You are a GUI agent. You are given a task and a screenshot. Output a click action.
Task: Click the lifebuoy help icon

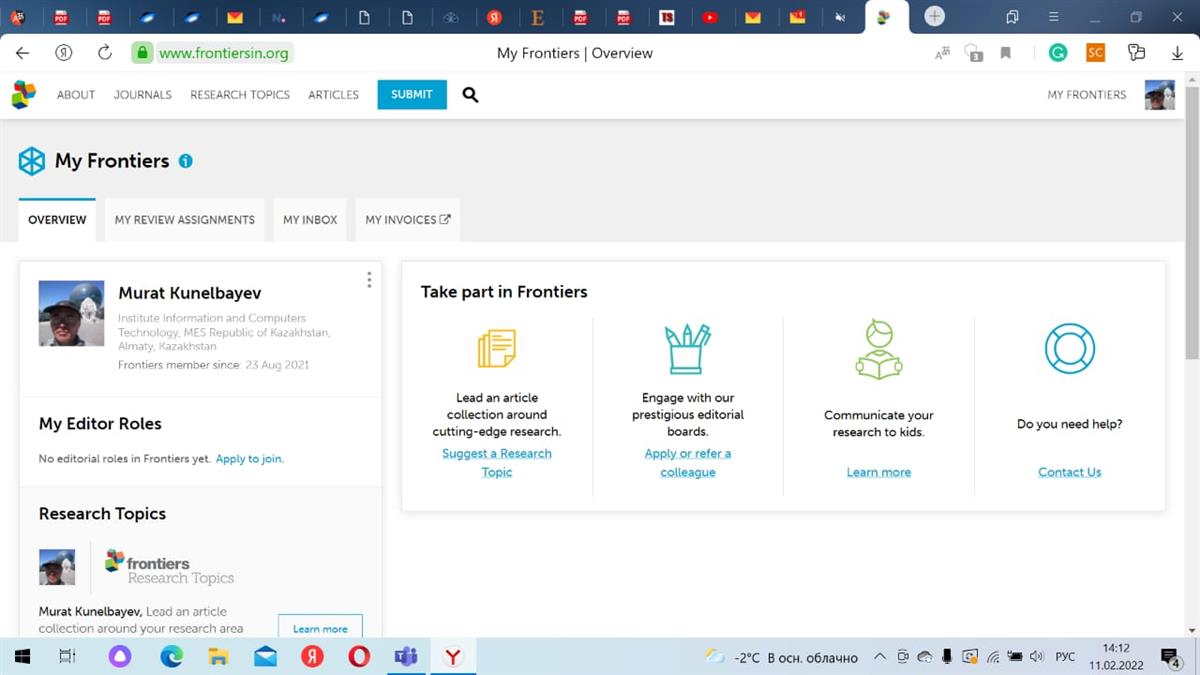1069,349
